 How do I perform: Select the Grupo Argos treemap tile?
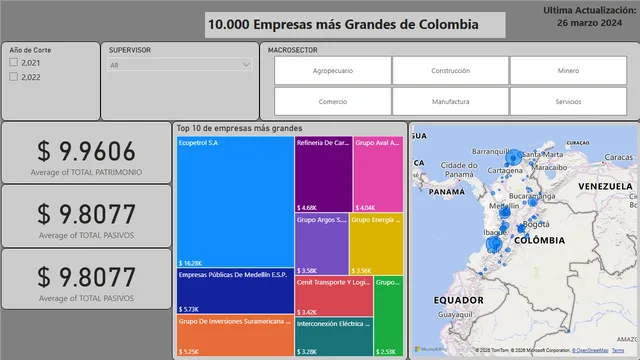[x=322, y=244]
